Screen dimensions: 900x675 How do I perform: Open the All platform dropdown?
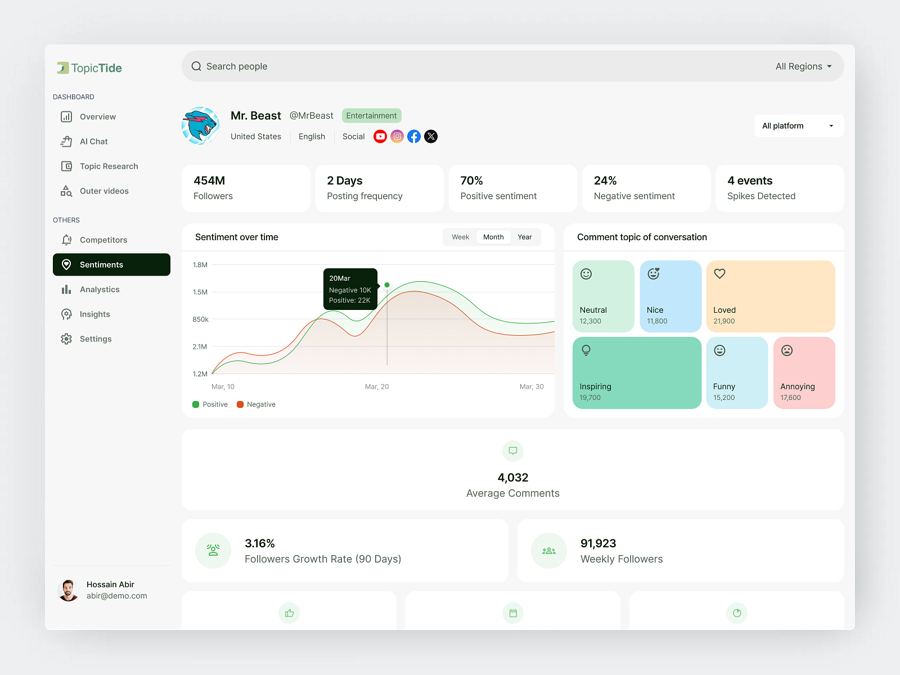tap(798, 126)
